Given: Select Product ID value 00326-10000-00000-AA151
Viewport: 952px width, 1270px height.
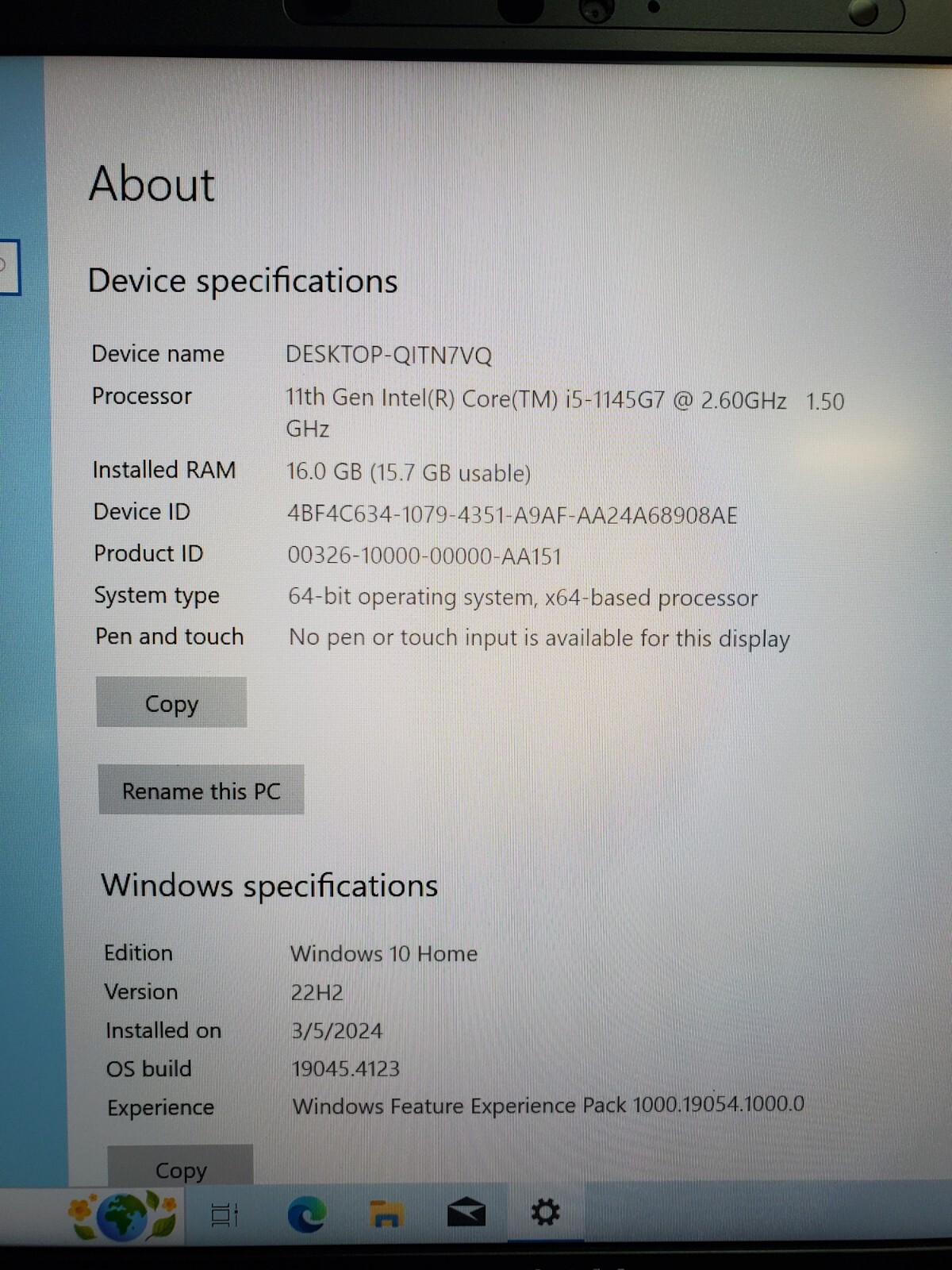Looking at the screenshot, I should tap(424, 556).
